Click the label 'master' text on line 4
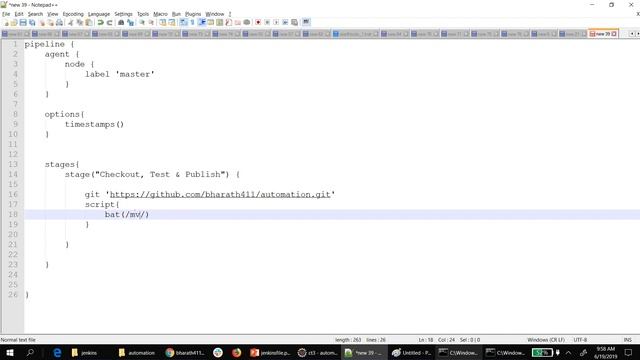 tap(120, 74)
